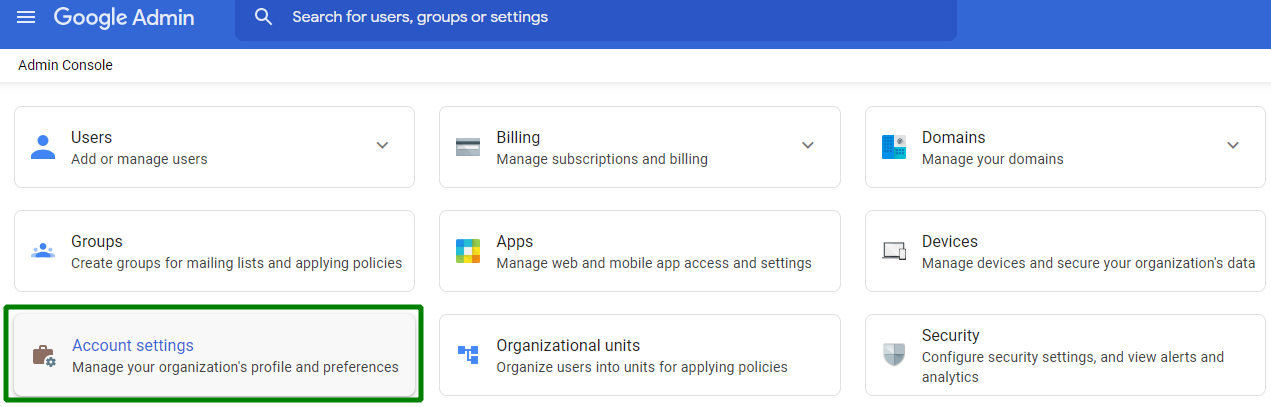Open the hamburger main menu
Image resolution: width=1271 pixels, height=407 pixels.
(x=26, y=17)
